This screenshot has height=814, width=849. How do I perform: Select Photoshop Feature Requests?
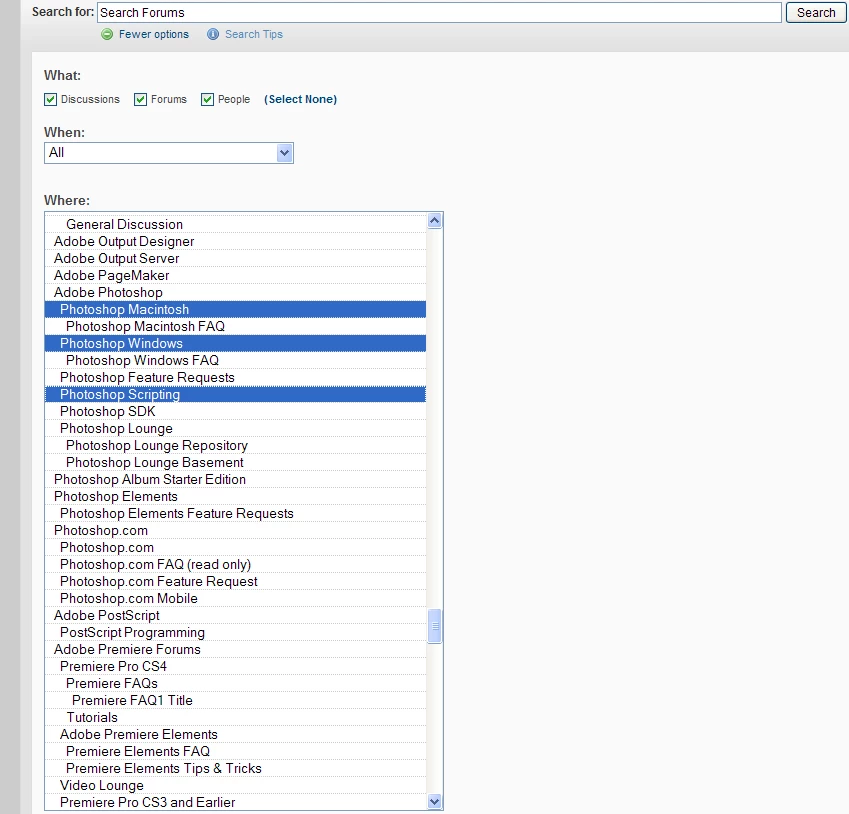(x=236, y=377)
